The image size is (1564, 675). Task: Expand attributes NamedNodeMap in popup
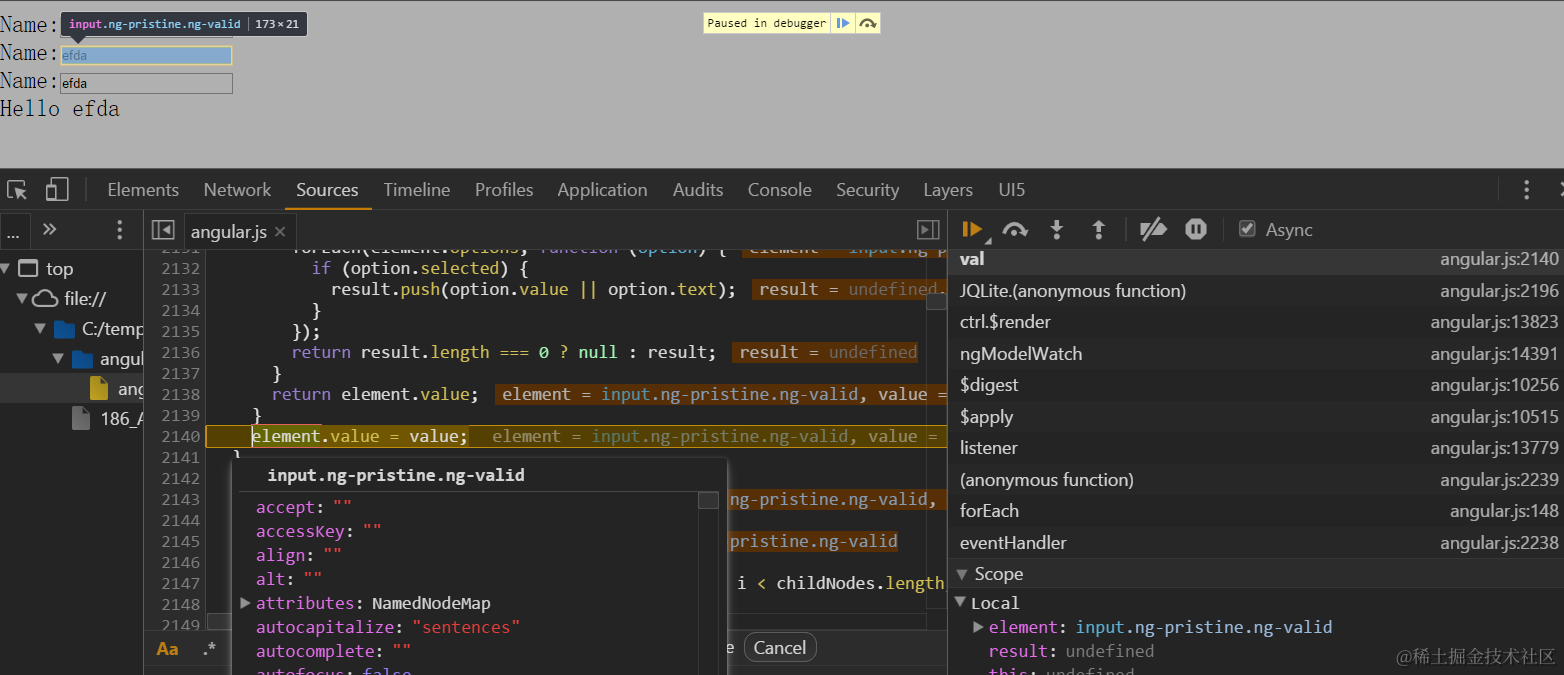246,603
